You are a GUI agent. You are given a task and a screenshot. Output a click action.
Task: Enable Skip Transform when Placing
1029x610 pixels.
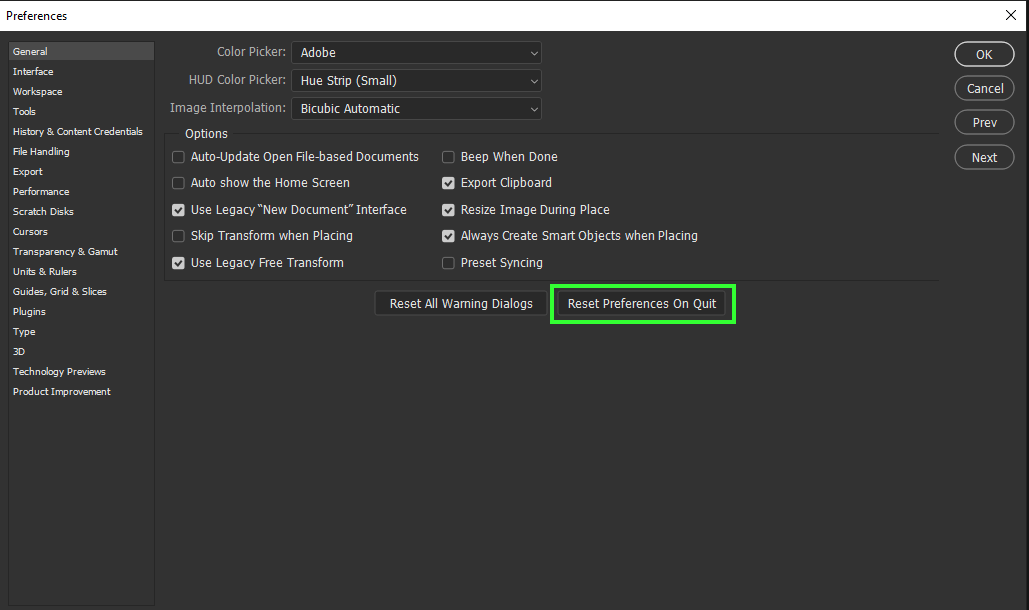pyautogui.click(x=178, y=236)
